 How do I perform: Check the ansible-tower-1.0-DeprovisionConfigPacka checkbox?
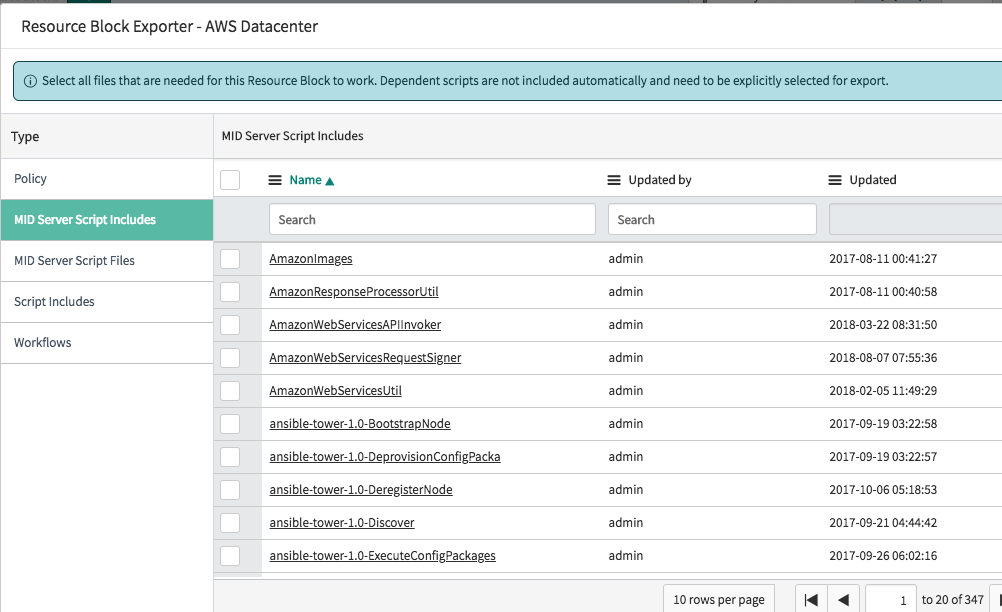(230, 457)
